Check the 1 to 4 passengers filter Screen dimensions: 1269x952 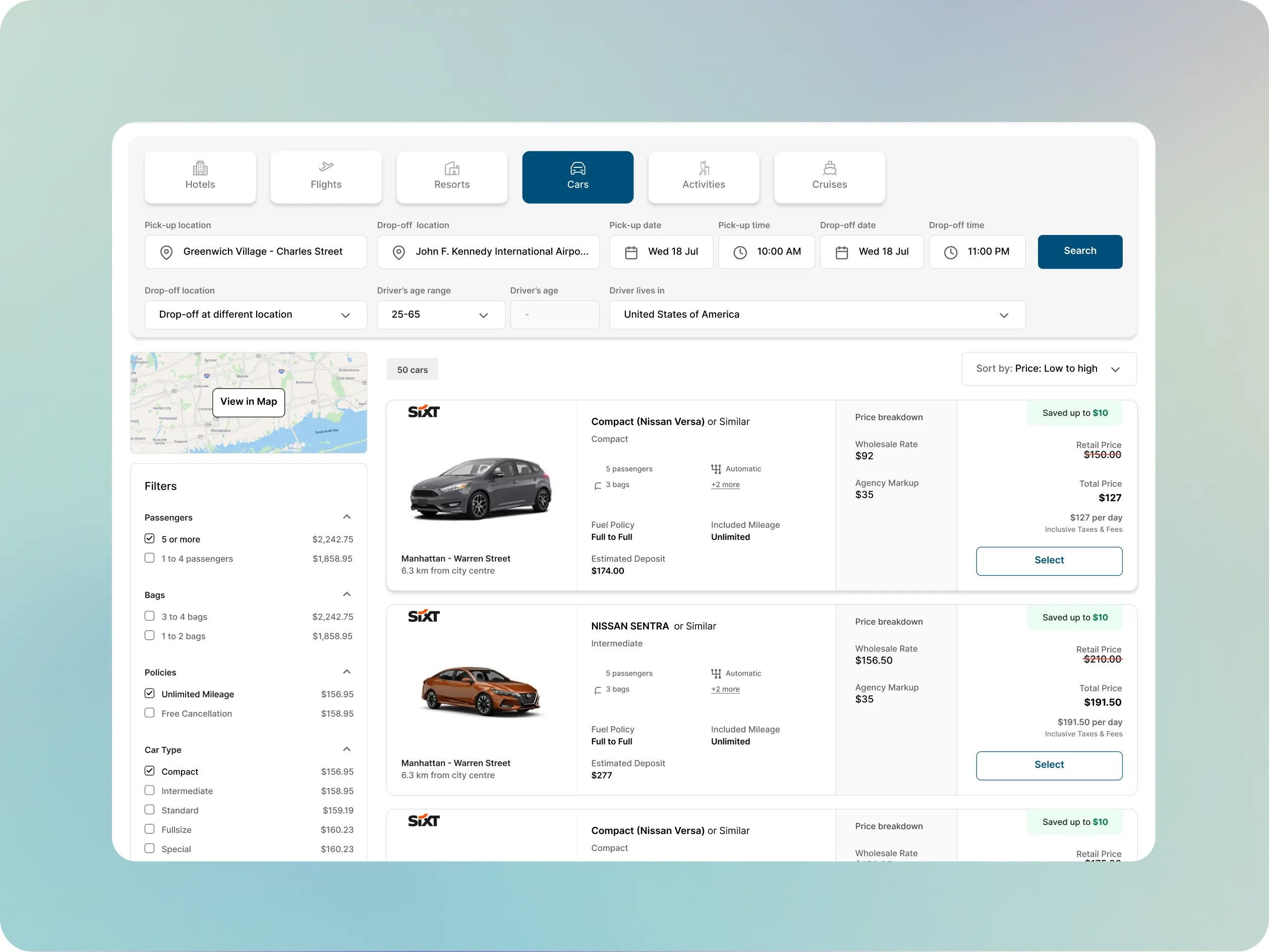[150, 558]
